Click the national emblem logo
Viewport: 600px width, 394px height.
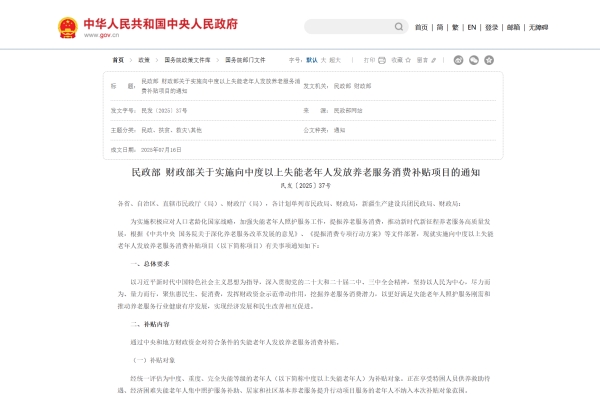(68, 28)
